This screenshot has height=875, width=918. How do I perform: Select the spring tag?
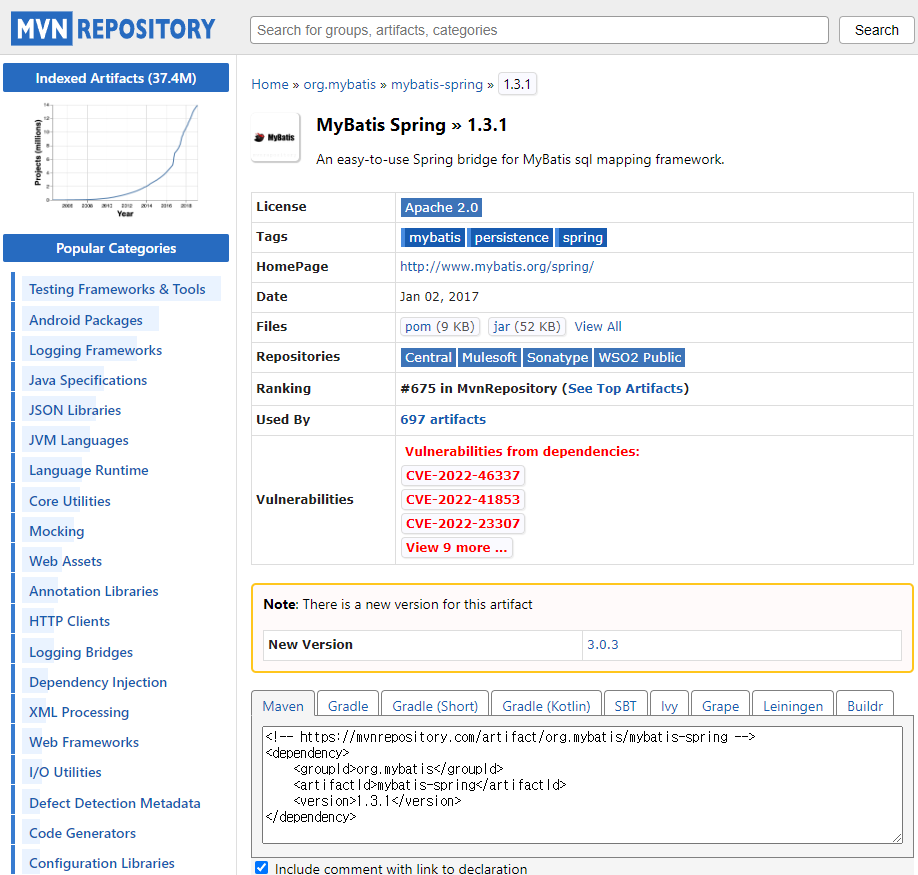click(581, 237)
